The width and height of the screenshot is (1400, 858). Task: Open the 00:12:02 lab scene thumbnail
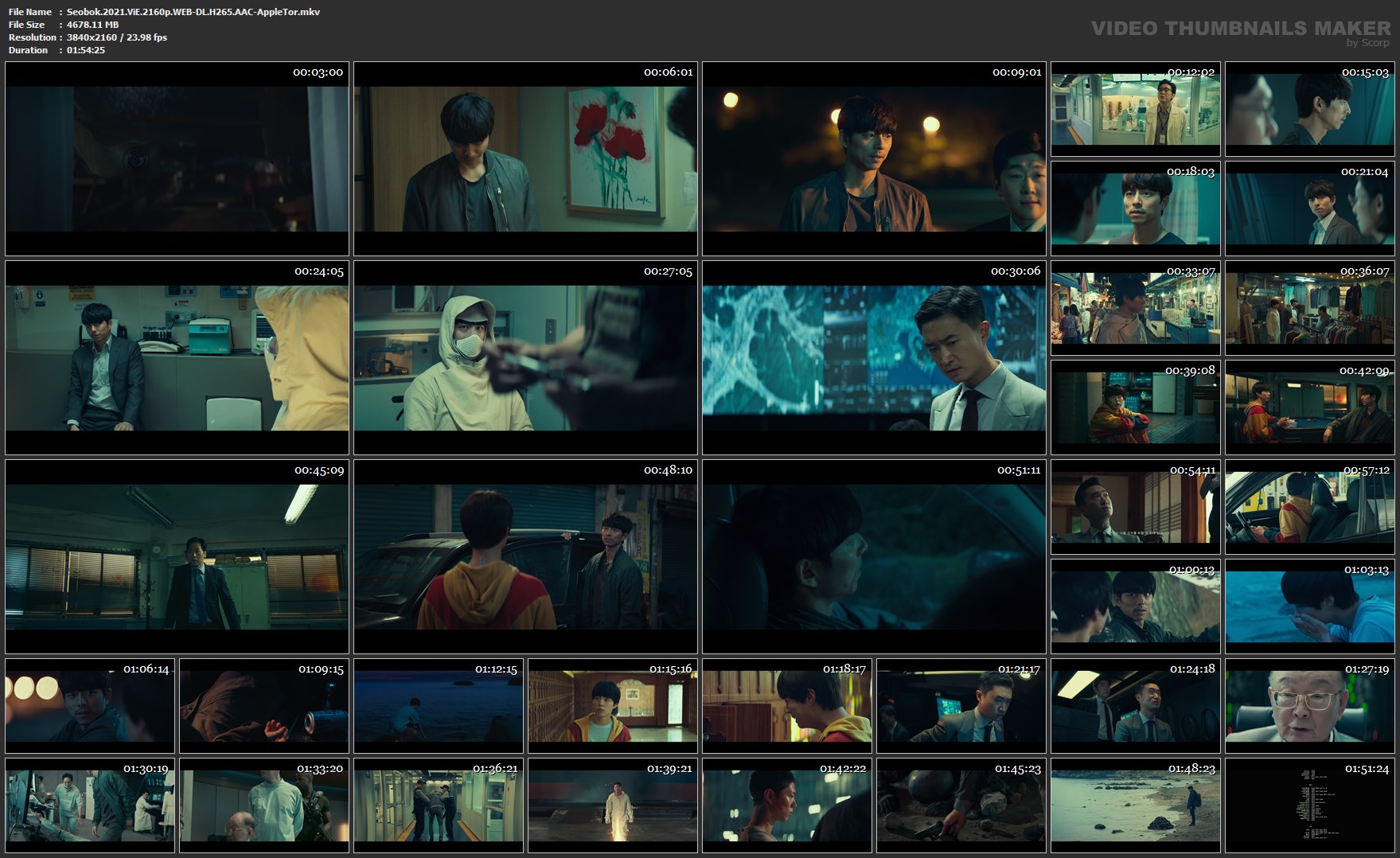pos(1136,109)
